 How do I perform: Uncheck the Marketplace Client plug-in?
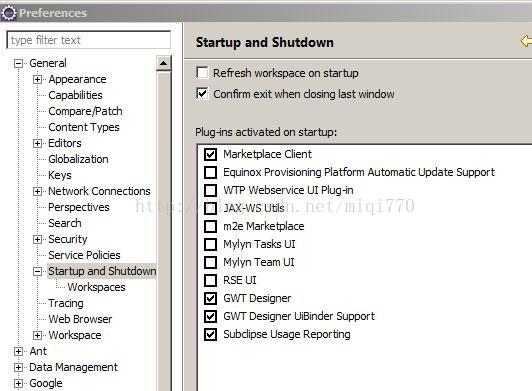coord(210,154)
